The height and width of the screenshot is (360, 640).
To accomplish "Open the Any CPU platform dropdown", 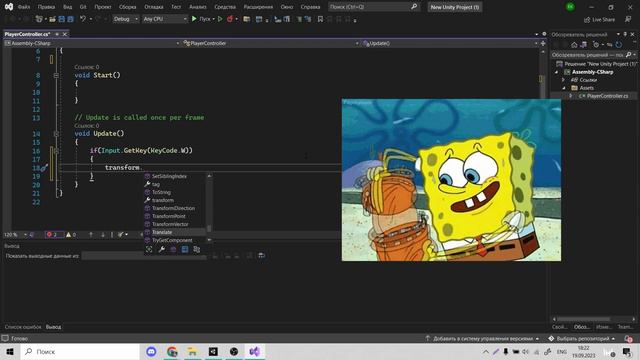I will click(165, 19).
